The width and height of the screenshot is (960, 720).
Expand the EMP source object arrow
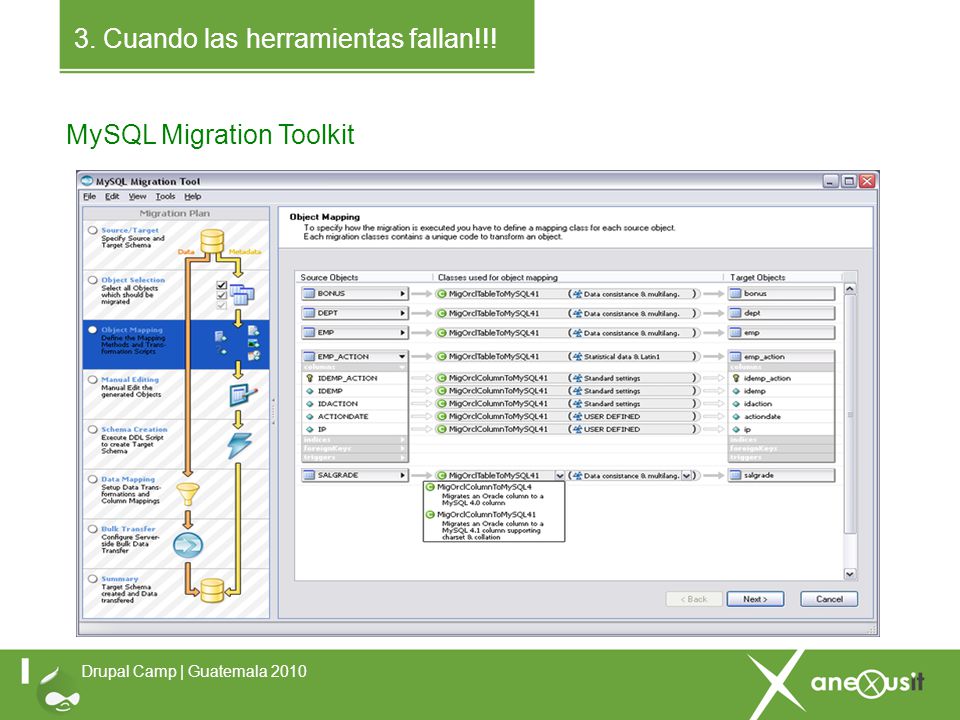(402, 333)
